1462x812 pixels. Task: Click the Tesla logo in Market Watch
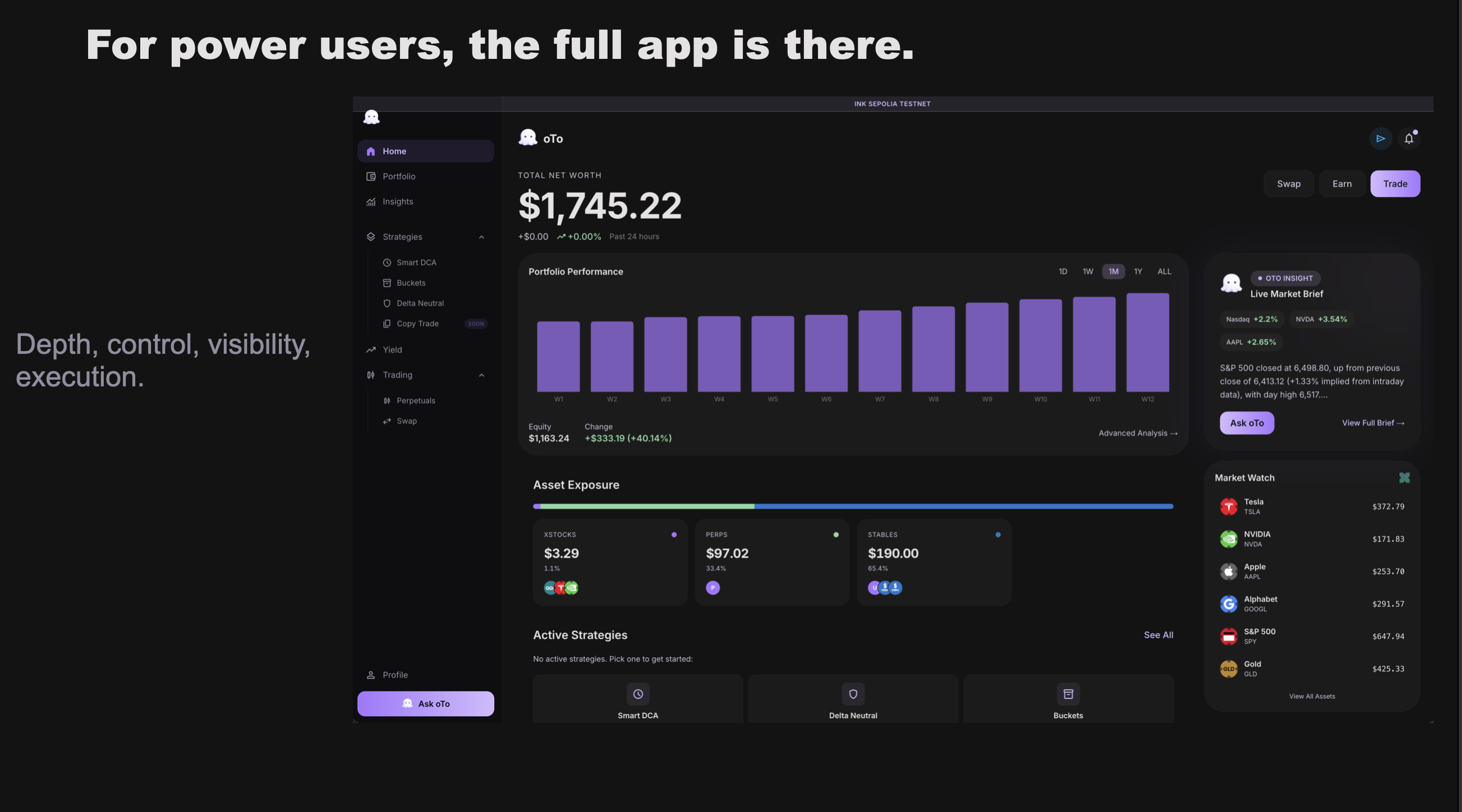coord(1228,506)
